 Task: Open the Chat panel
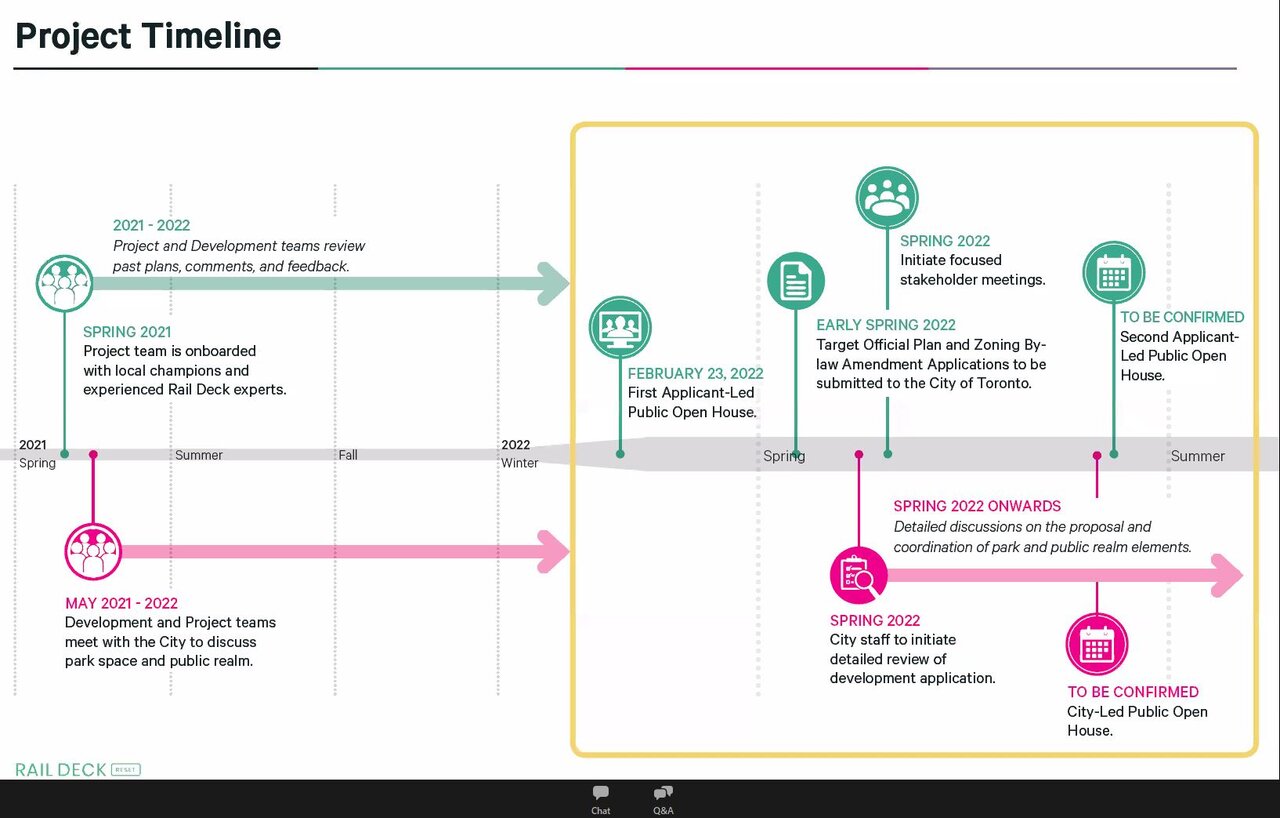click(x=600, y=798)
